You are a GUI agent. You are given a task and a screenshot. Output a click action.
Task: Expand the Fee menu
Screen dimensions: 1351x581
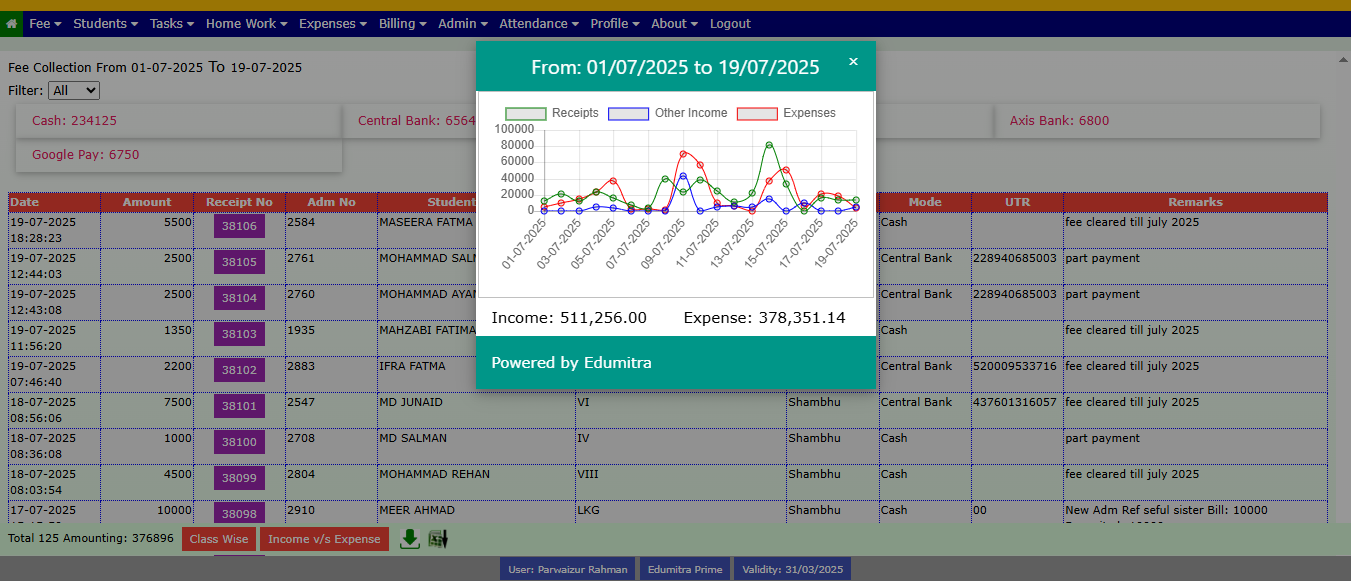click(44, 23)
